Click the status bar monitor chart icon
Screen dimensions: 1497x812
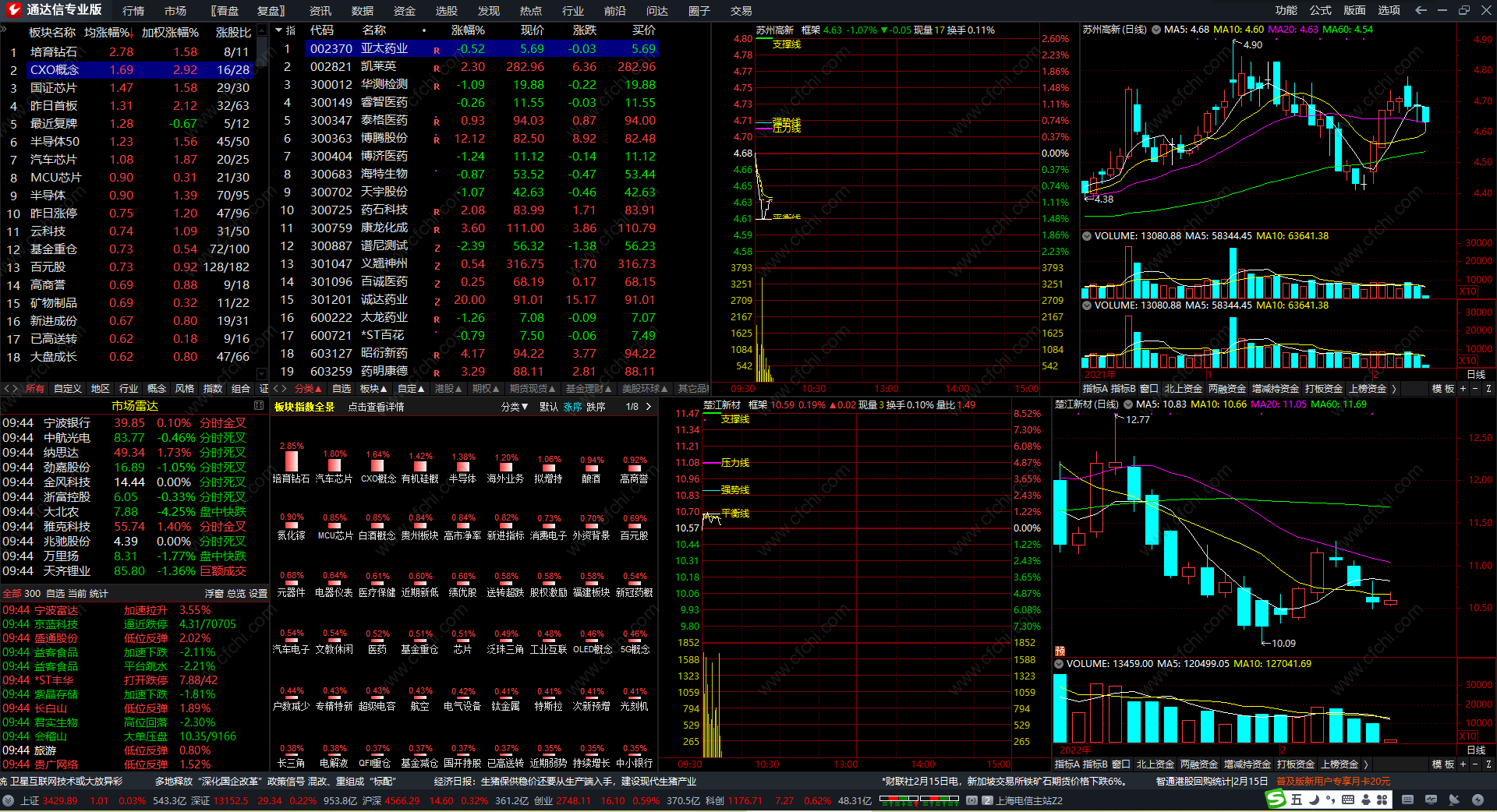tap(1431, 800)
